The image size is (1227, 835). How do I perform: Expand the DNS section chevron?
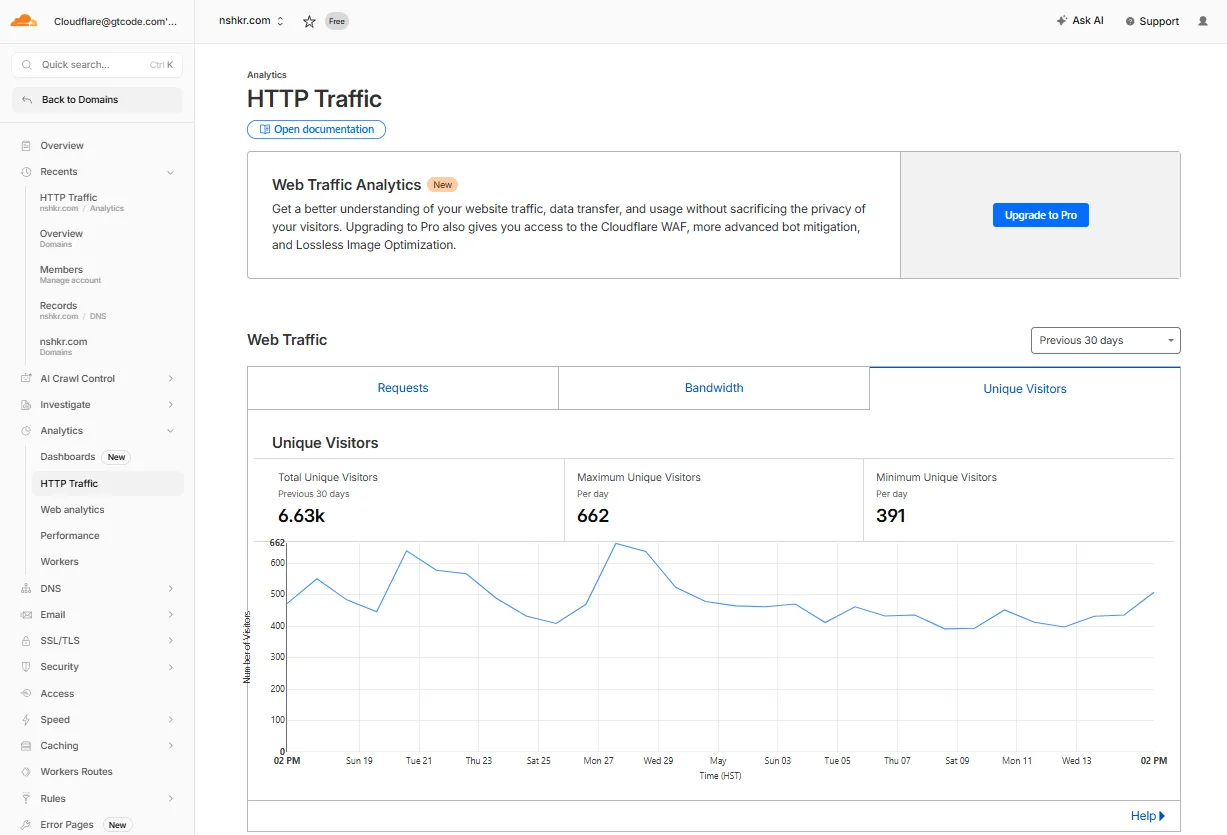click(171, 589)
